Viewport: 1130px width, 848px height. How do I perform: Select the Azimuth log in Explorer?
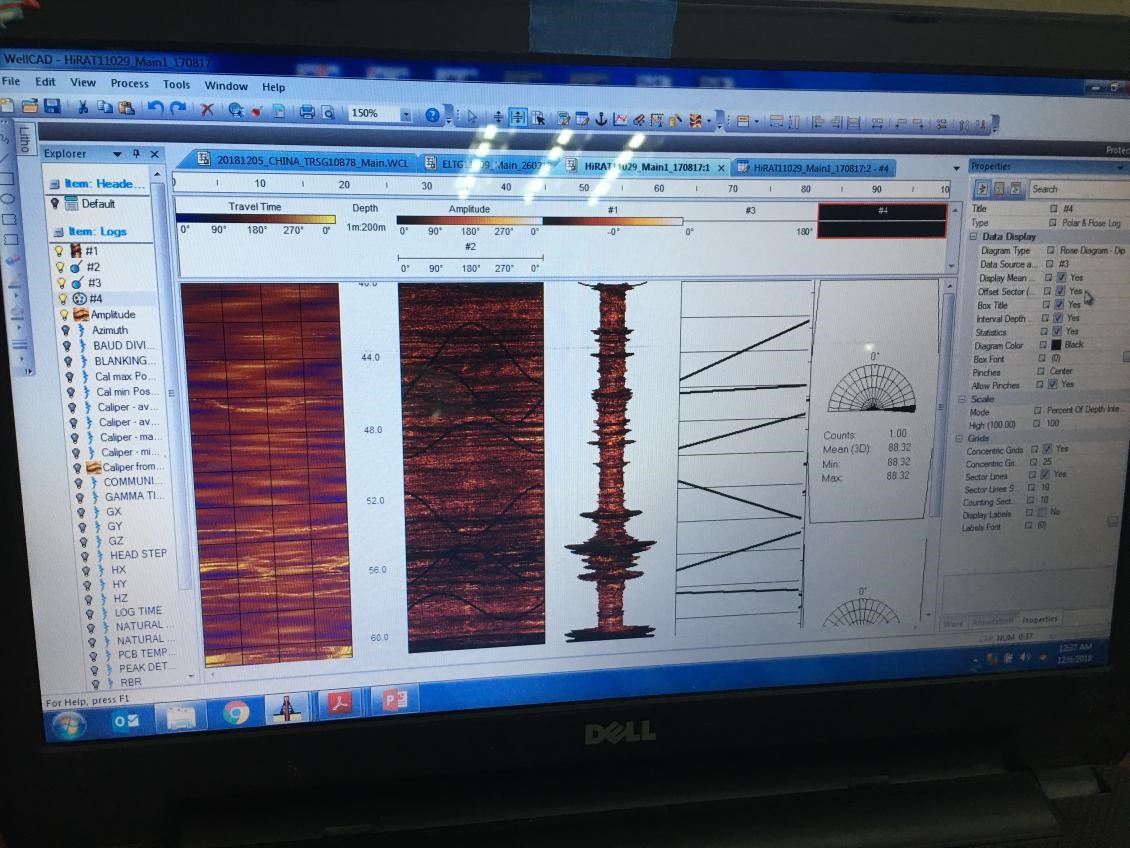tap(110, 330)
